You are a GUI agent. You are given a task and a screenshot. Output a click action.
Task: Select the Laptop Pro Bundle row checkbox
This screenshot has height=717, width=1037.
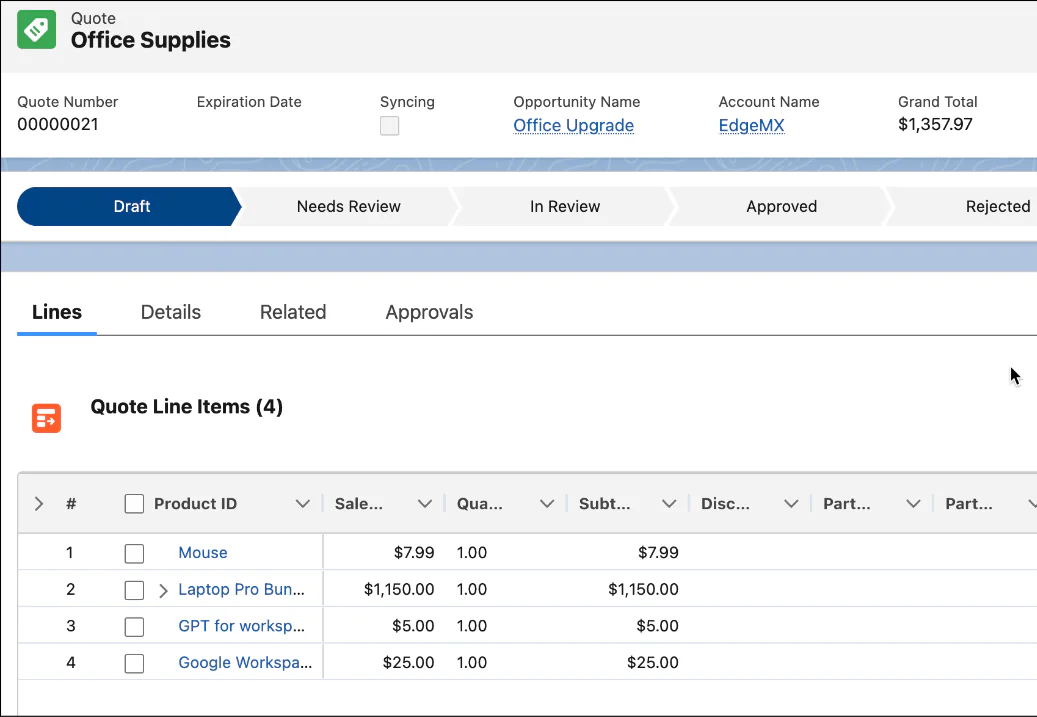coord(134,590)
